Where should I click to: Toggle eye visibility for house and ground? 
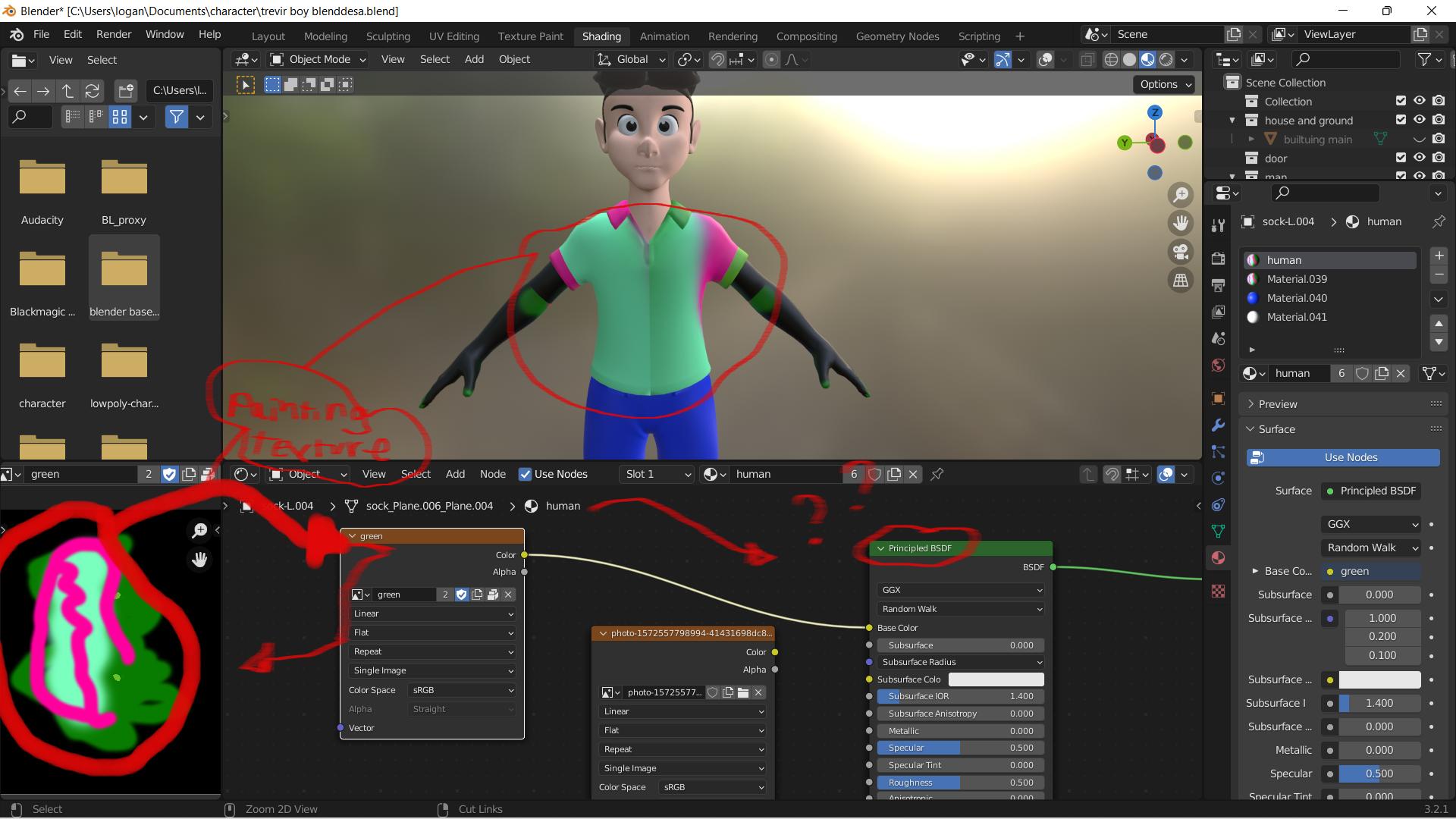coord(1419,120)
